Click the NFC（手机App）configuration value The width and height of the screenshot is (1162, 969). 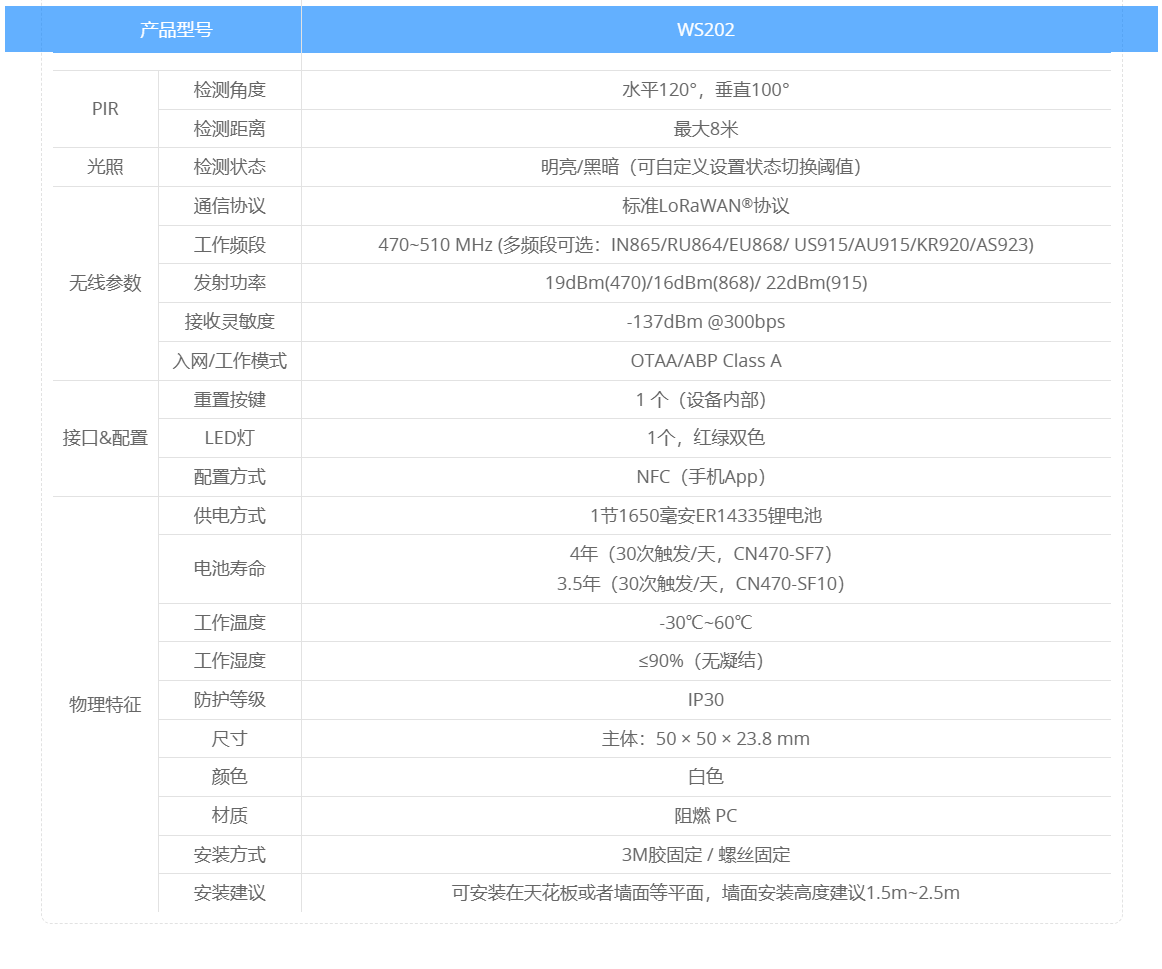pos(705,477)
